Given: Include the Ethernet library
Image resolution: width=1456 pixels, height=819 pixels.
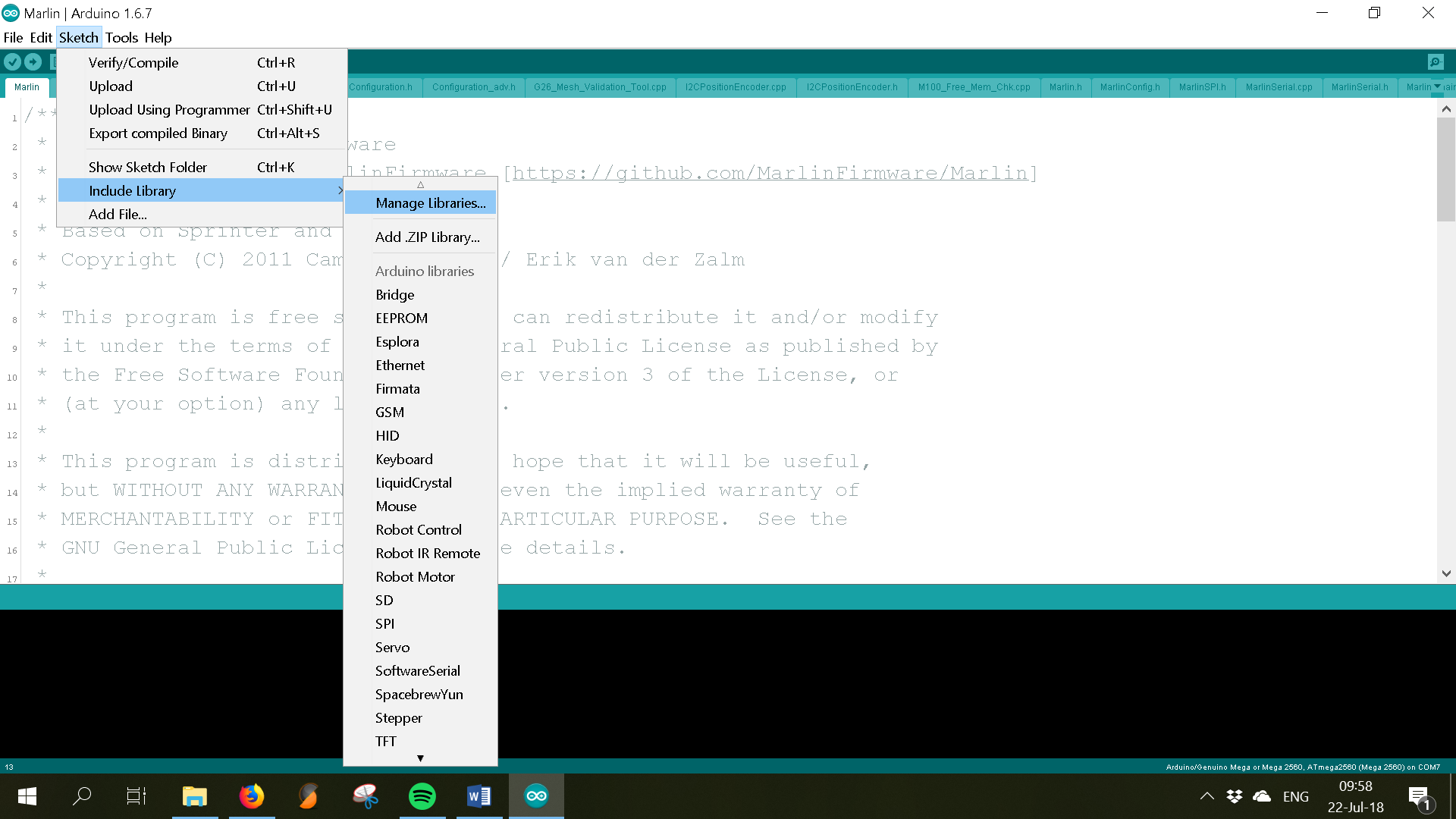Looking at the screenshot, I should click(421, 366).
